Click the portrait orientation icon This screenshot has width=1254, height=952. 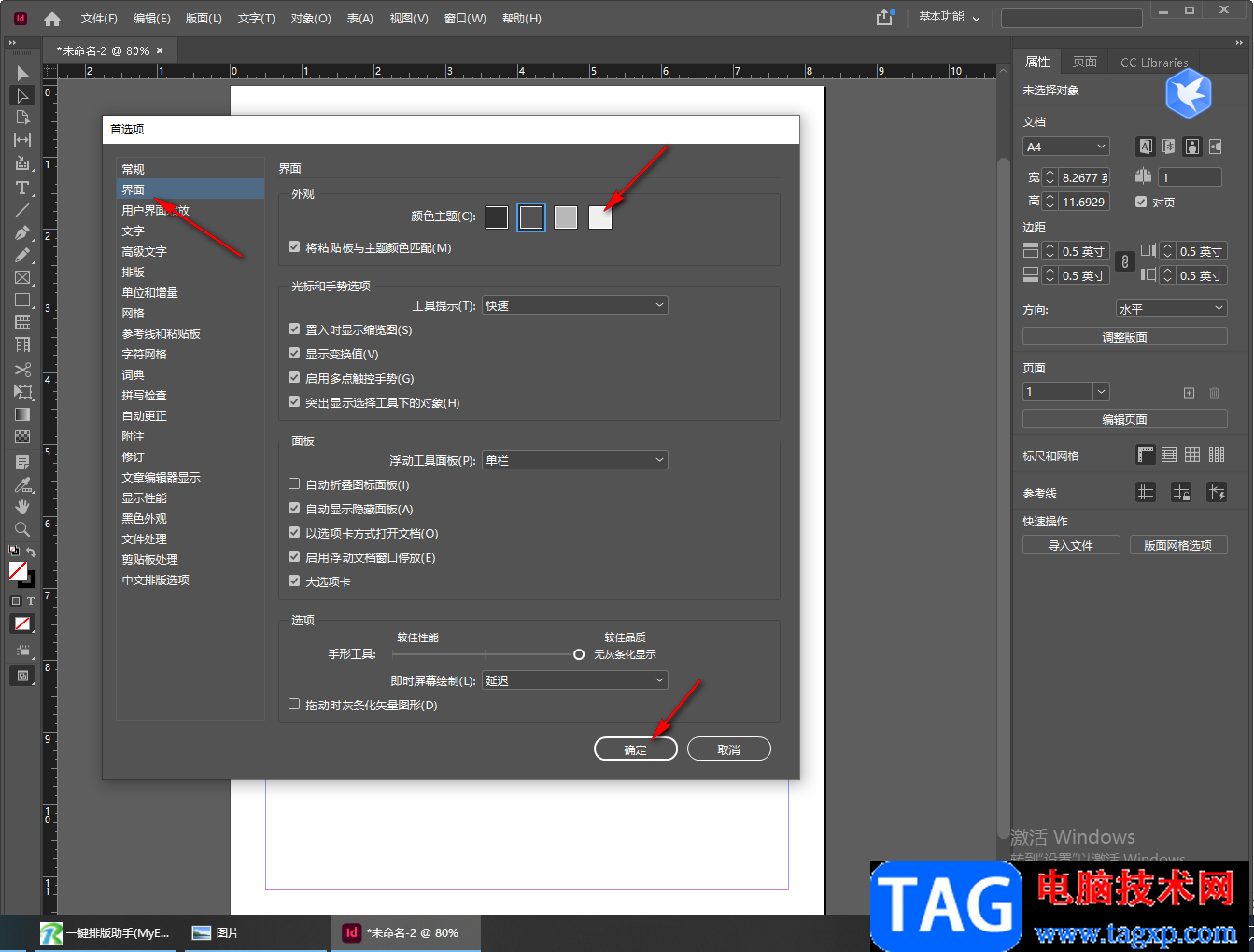coord(1192,147)
